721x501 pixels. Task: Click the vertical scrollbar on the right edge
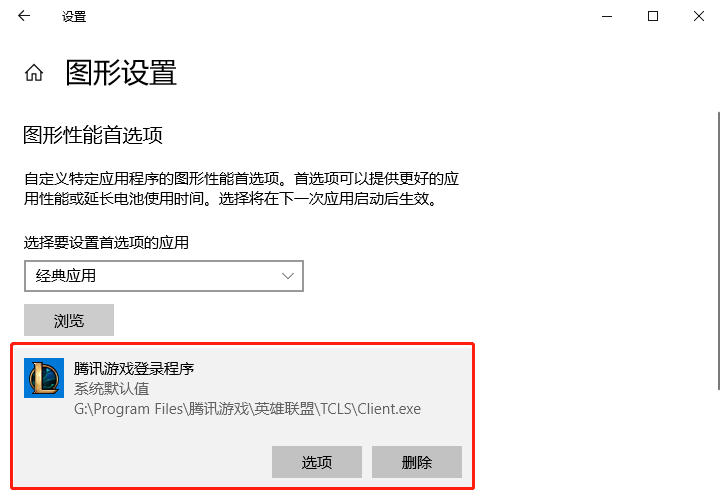pos(718,250)
